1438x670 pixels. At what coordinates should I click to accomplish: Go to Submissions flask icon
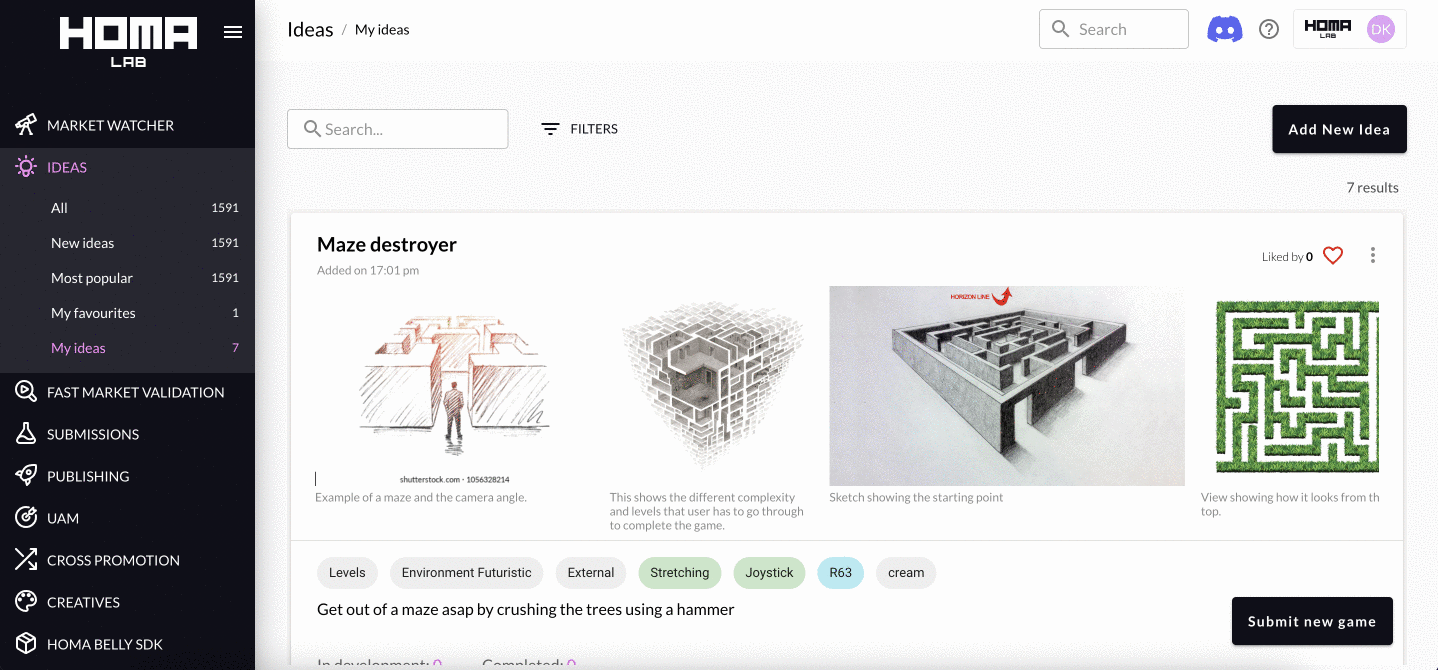26,434
